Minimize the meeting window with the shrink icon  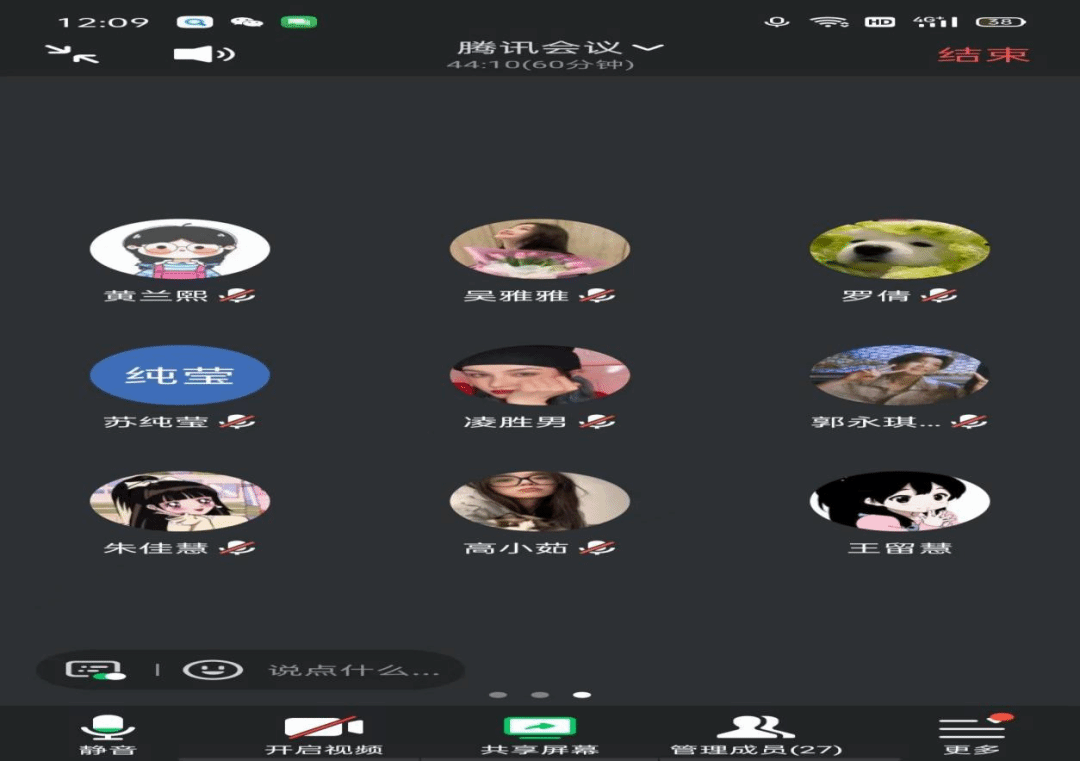coord(73,53)
